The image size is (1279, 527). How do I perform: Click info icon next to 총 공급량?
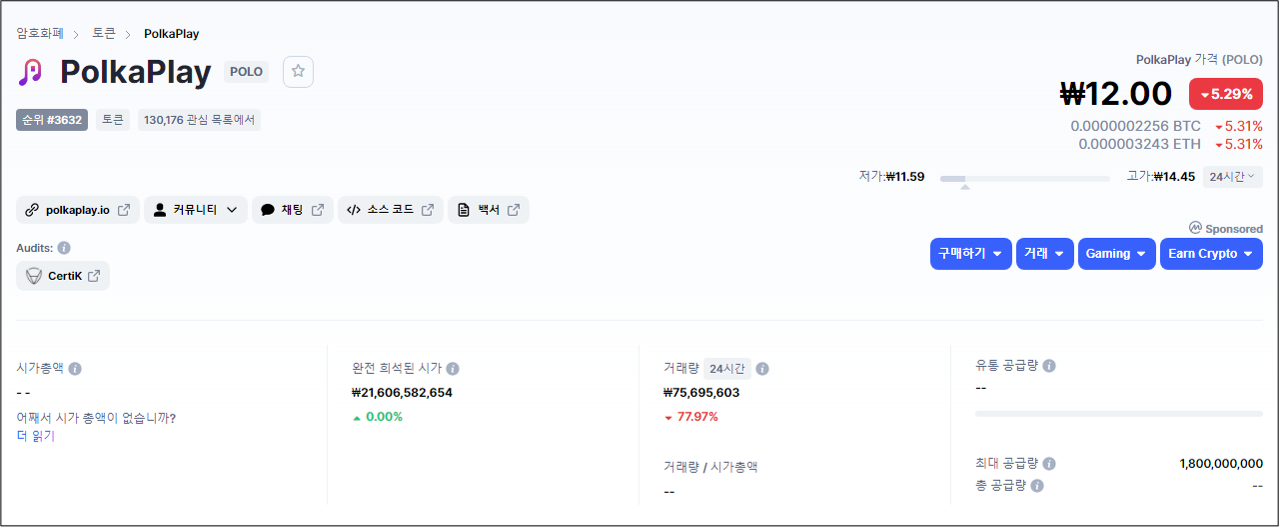(1037, 486)
